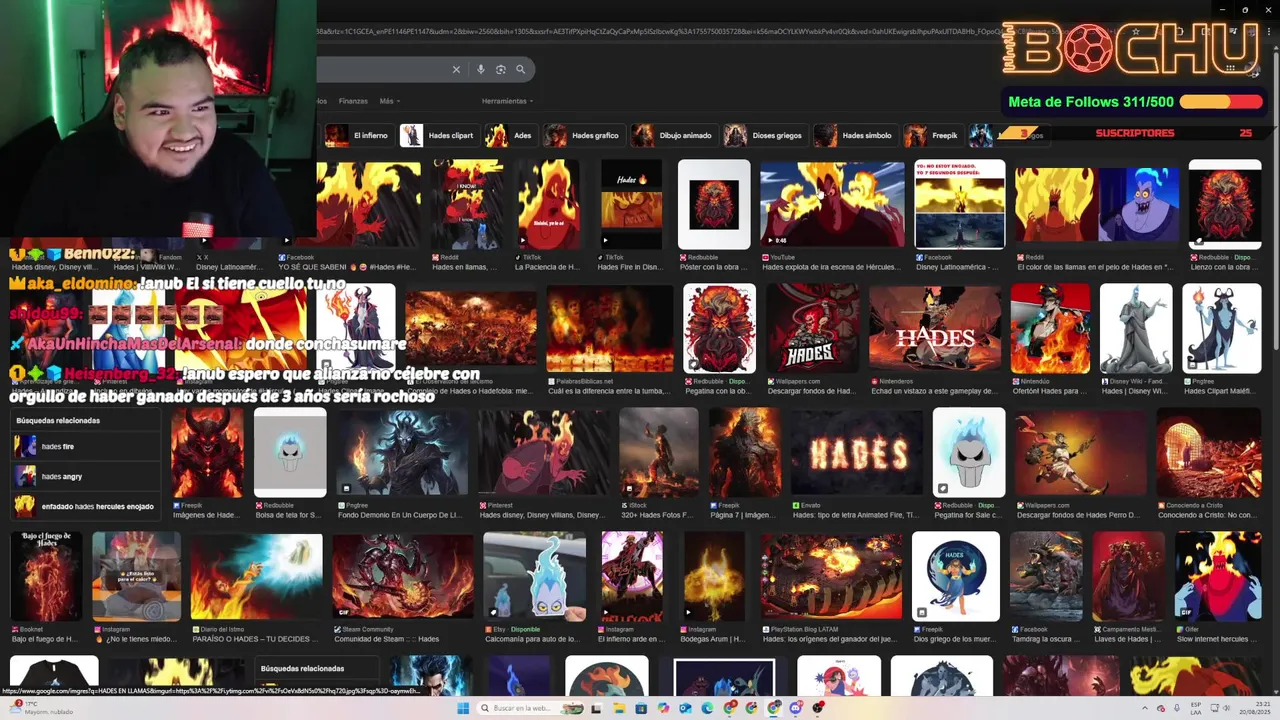Viewport: 1280px width, 720px height.
Task: Switch to the active Chrome window in taskbar
Action: tap(774, 708)
